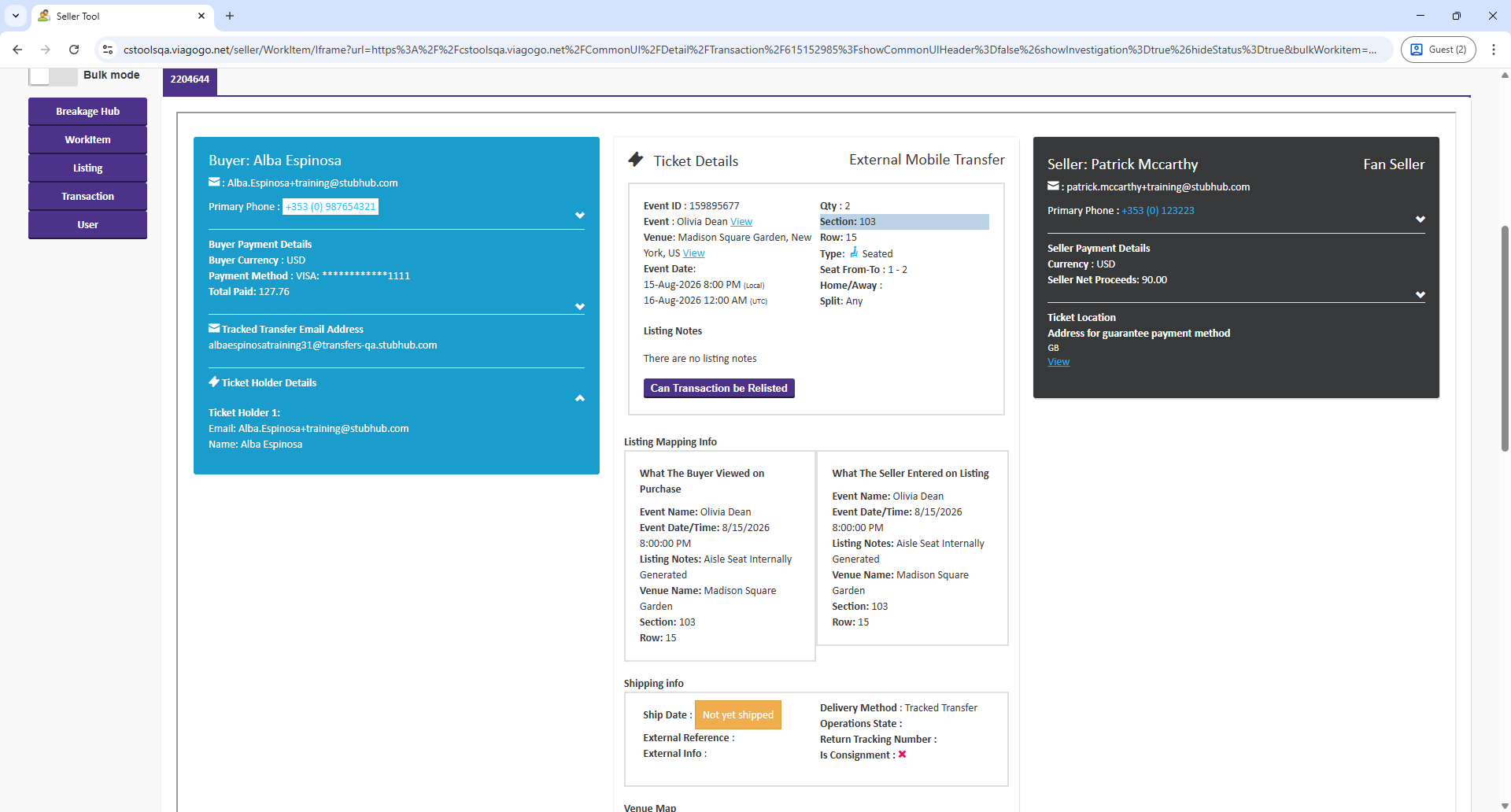Click the buyer primary phone number field
Image resolution: width=1511 pixels, height=812 pixels.
coord(331,207)
